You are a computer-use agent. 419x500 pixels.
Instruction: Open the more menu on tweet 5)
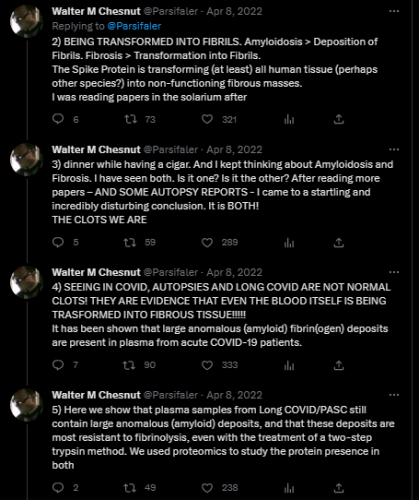pyautogui.click(x=394, y=395)
